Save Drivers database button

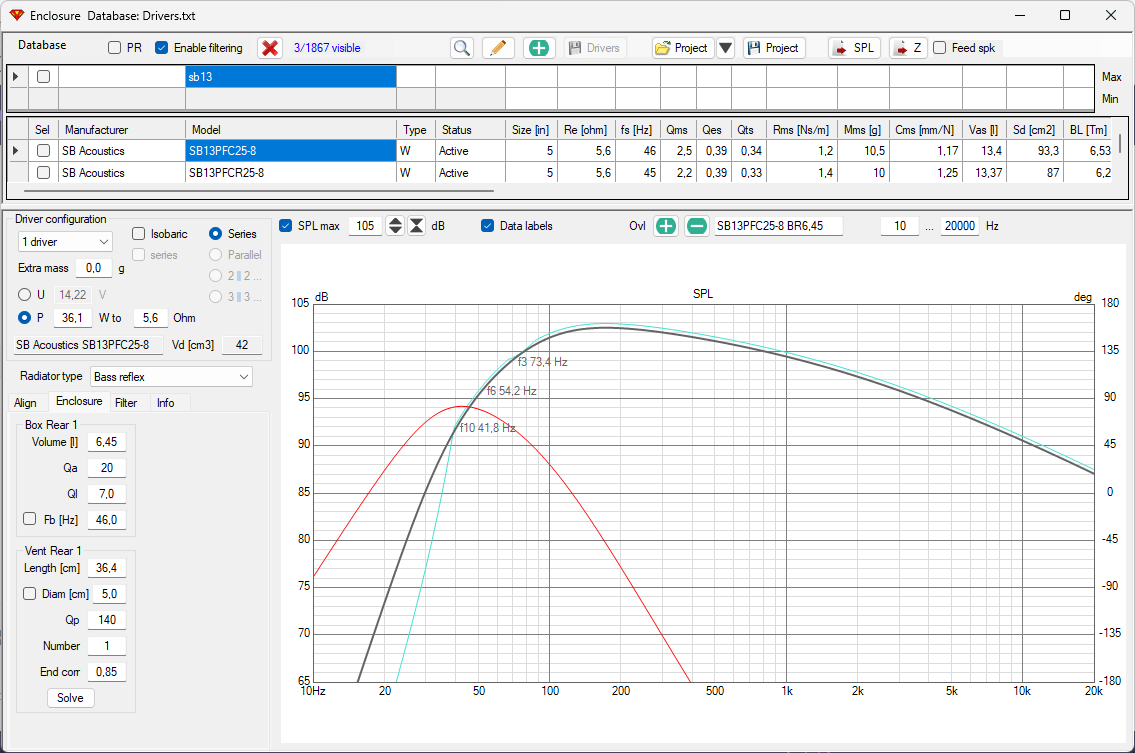click(595, 48)
